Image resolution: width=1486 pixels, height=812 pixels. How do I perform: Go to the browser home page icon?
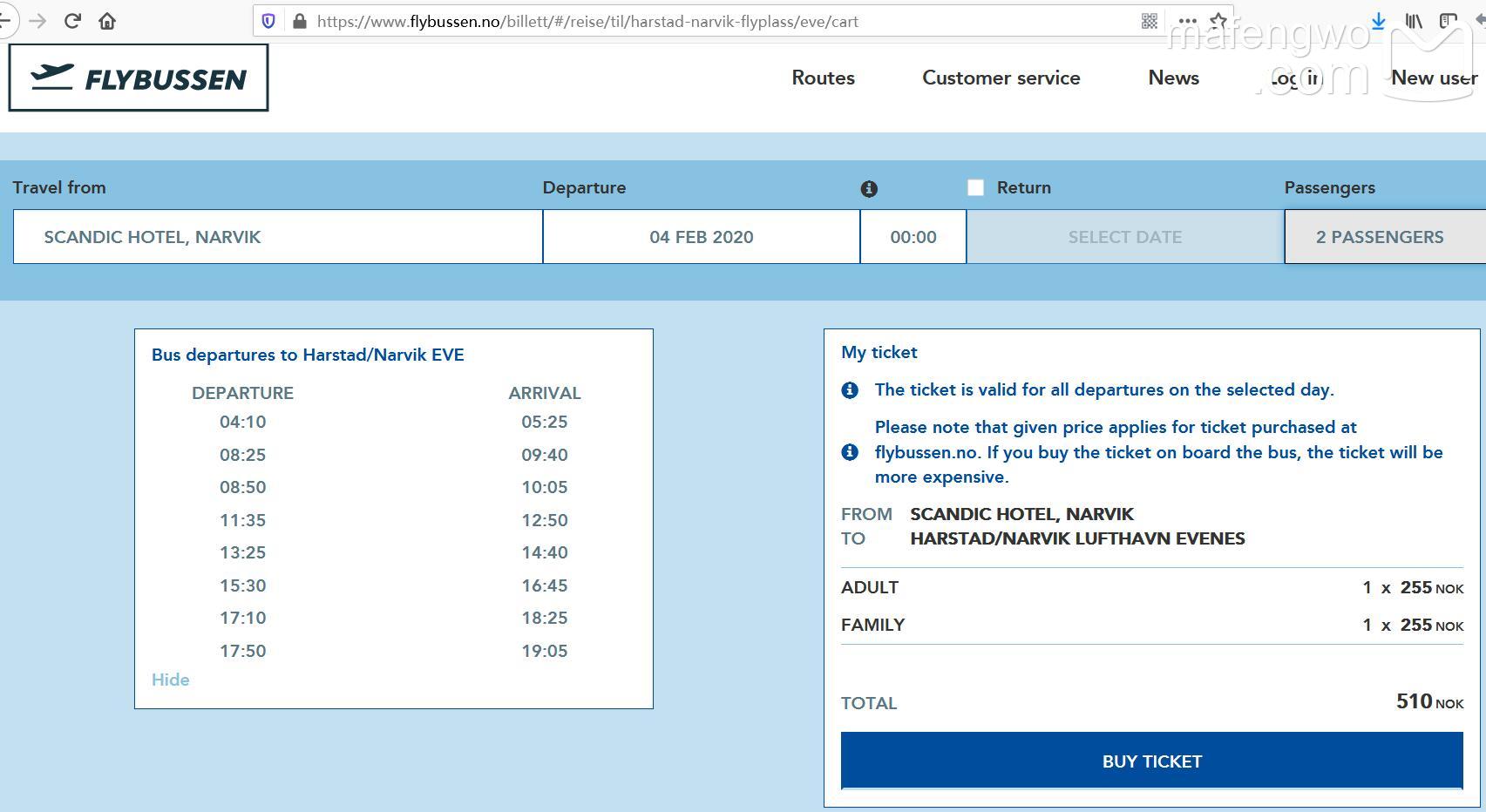107,21
